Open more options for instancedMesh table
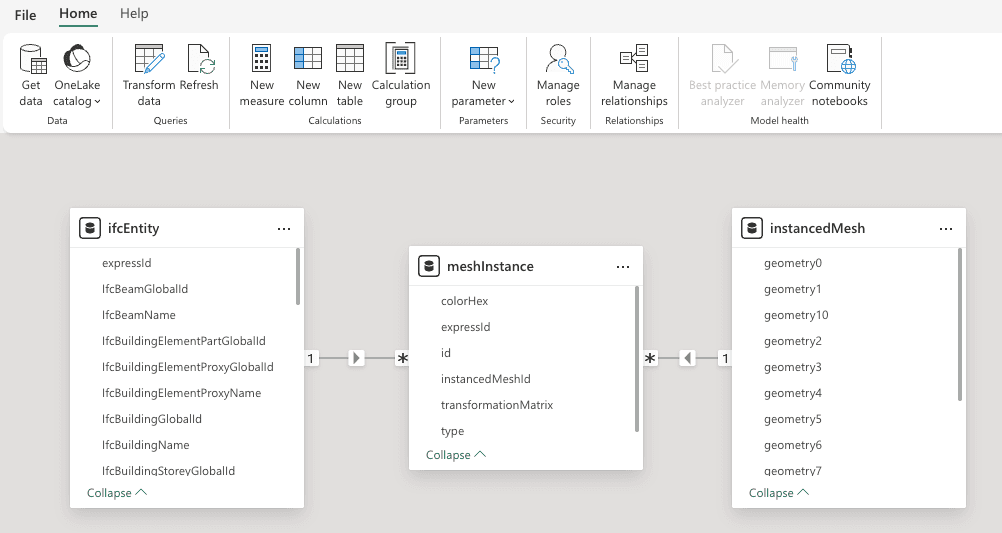The image size is (1002, 533). point(946,229)
